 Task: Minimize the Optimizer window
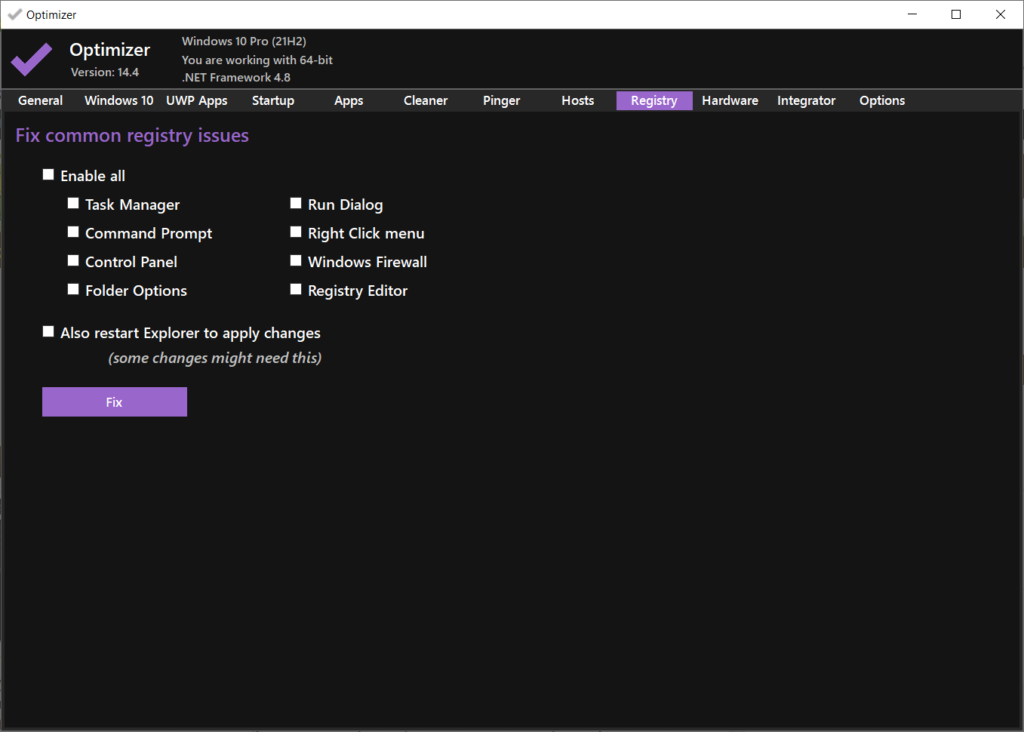tap(912, 14)
